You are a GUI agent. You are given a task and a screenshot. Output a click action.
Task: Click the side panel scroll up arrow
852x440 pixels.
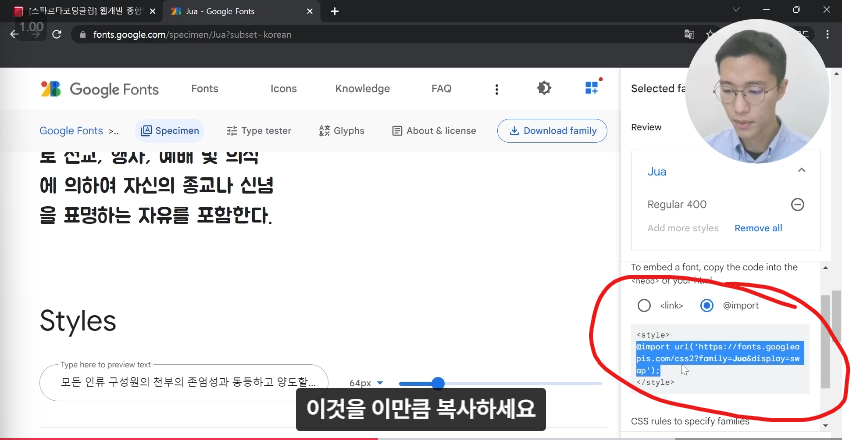tap(826, 268)
